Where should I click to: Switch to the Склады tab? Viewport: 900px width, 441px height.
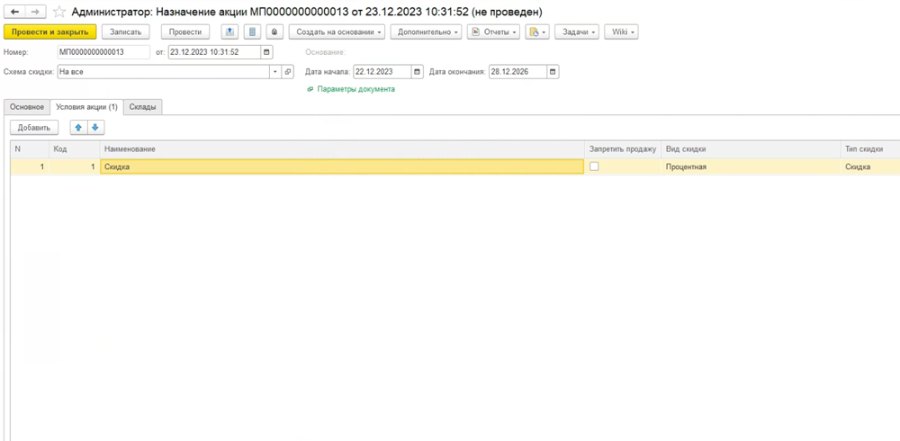tap(143, 107)
